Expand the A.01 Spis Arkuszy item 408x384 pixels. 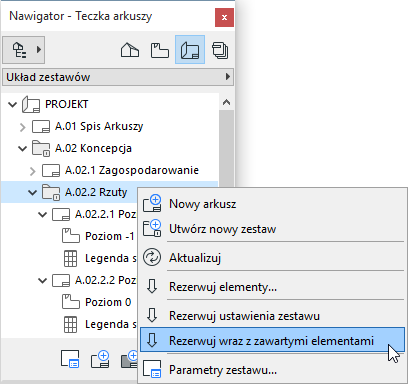[x=23, y=127]
